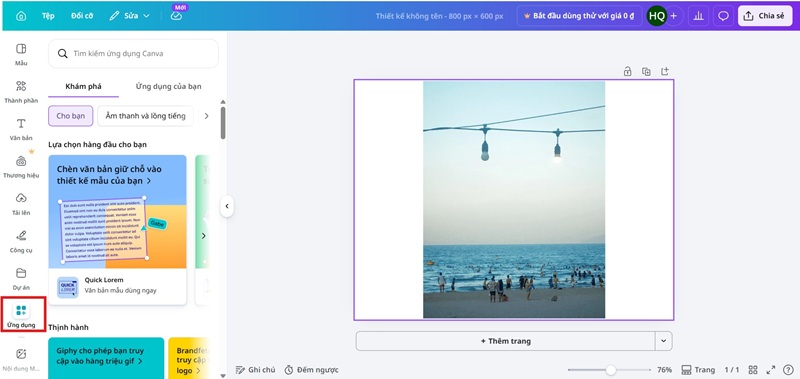Show more category chips with arrow
This screenshot has width=800, height=379.
coord(206,116)
